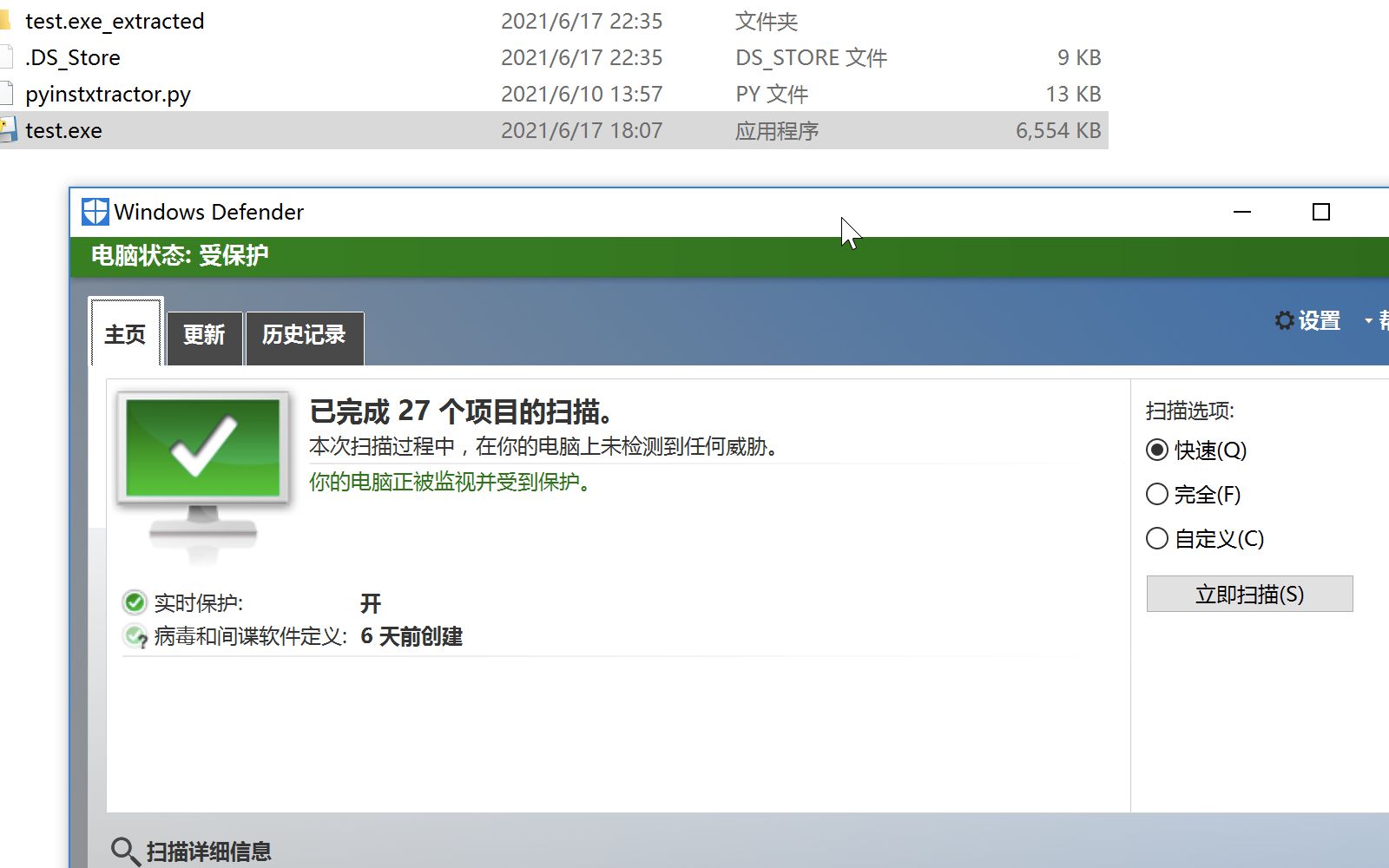Viewport: 1389px width, 868px height.
Task: Click the 6 天前创建 definitions value
Action: tap(411, 636)
